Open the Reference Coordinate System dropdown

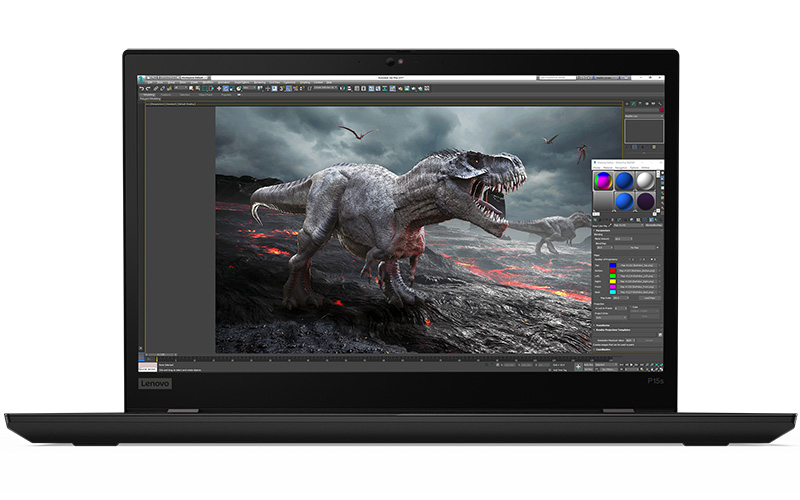pos(249,88)
